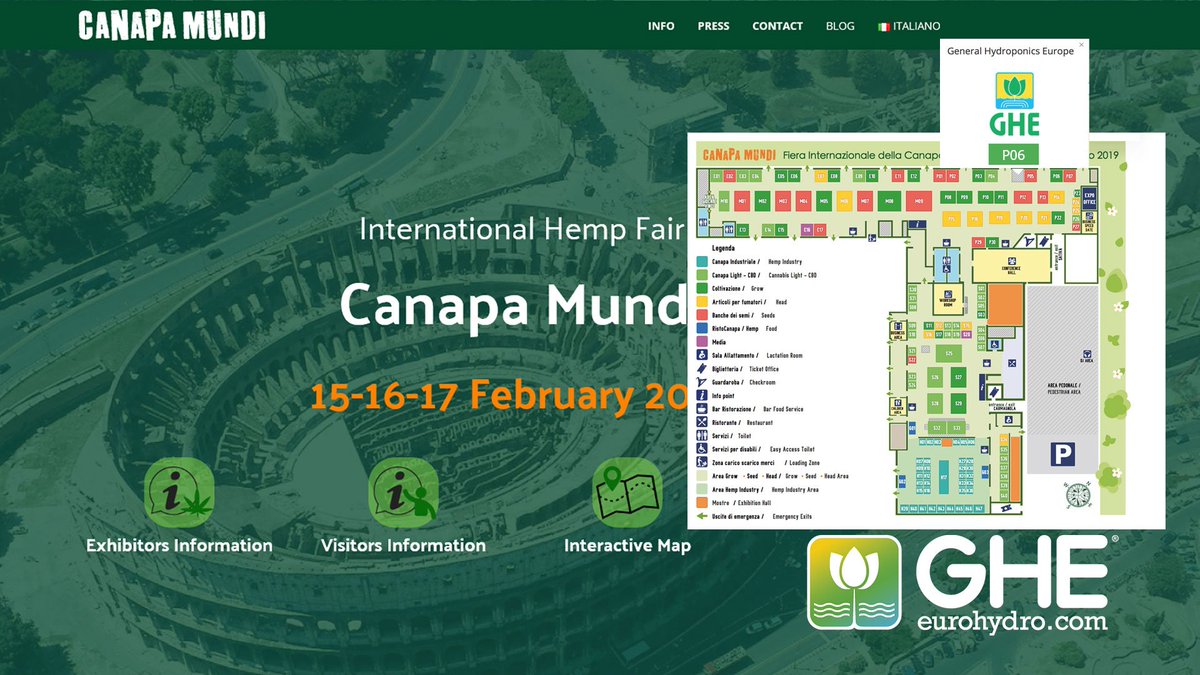1200x675 pixels.
Task: Click the Italian flag icon
Action: click(x=884, y=26)
